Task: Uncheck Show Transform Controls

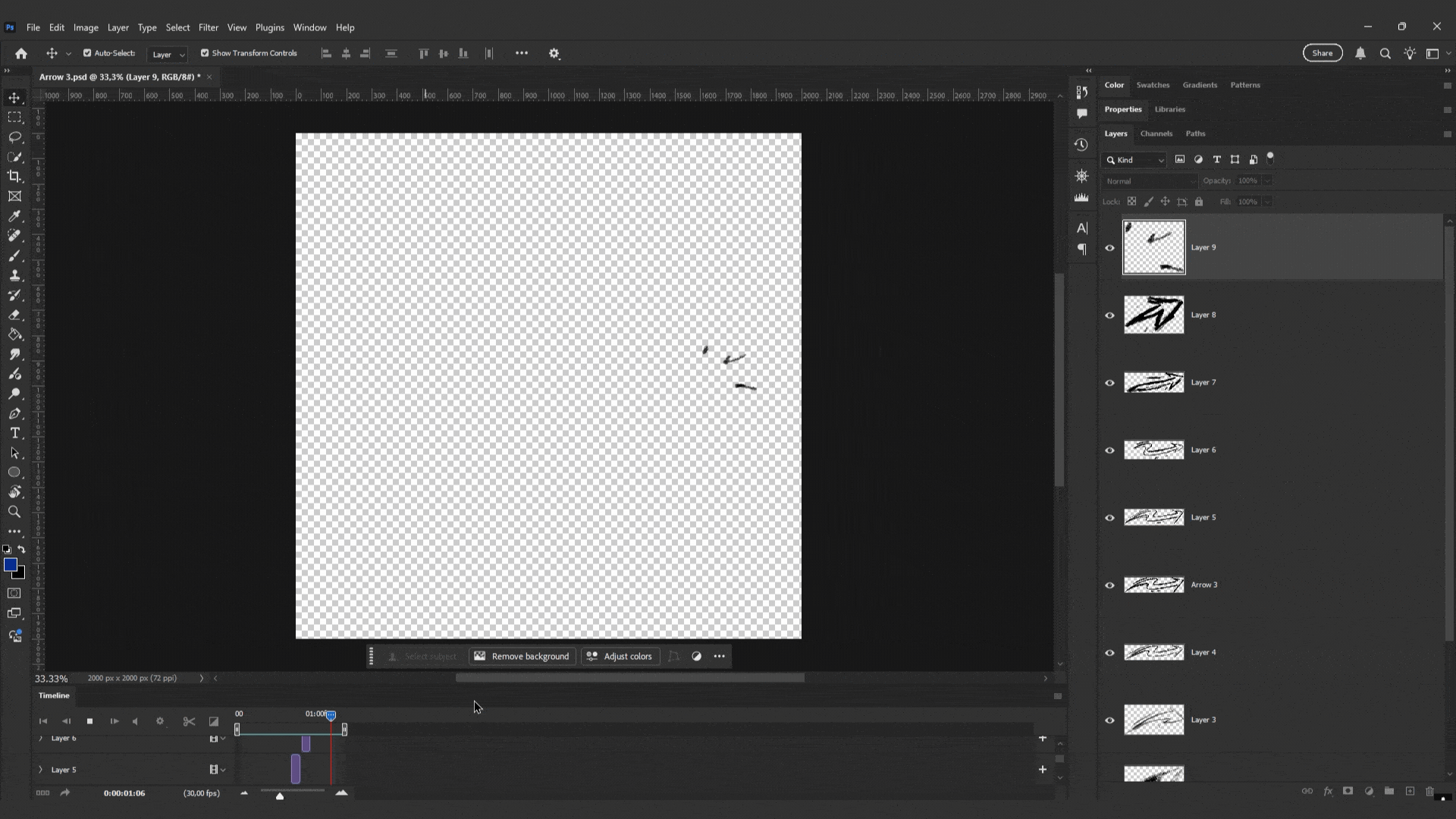Action: click(x=205, y=53)
